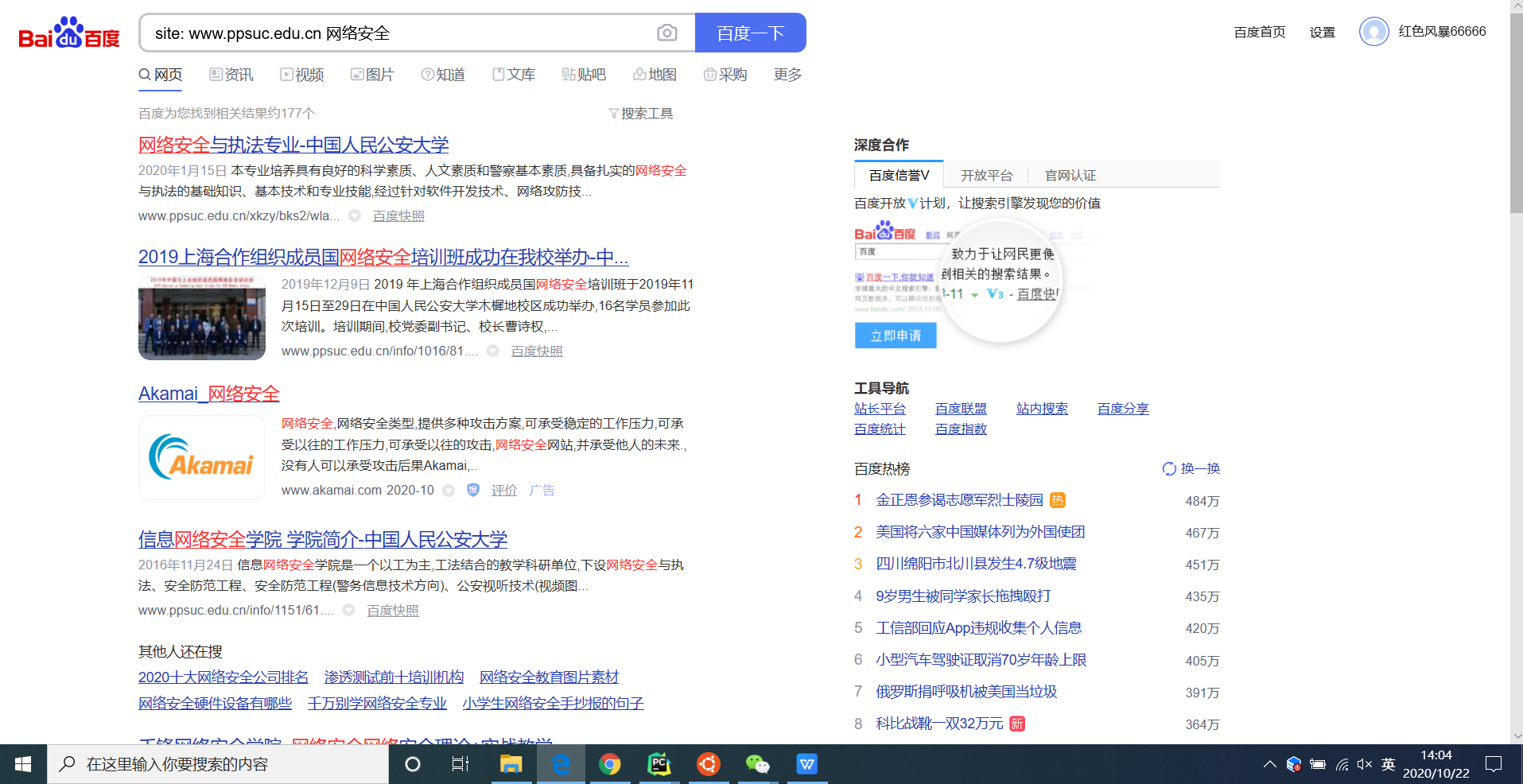Switch to the 采购 tab
Viewport: 1523px width, 784px height.
(725, 75)
